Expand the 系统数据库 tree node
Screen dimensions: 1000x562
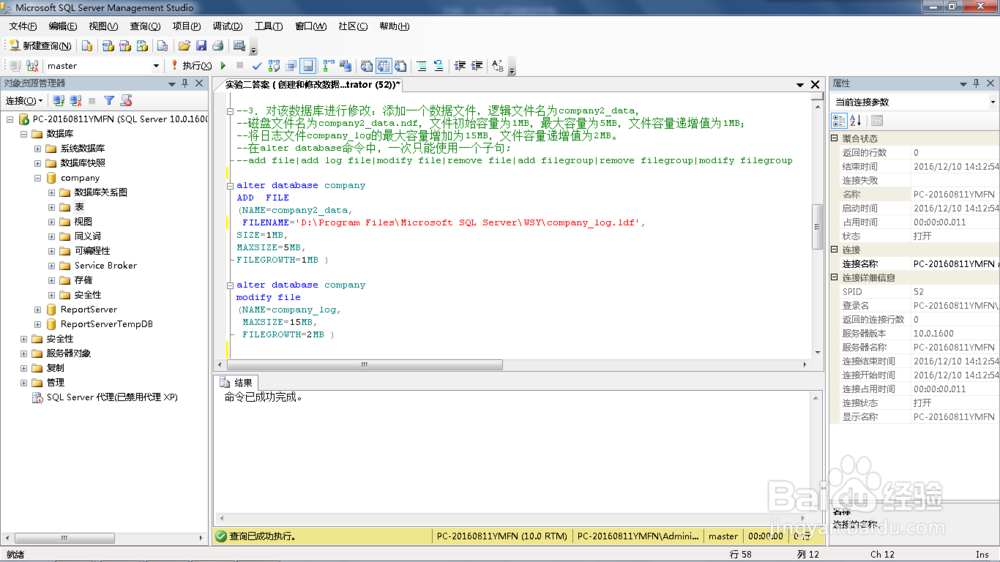point(38,149)
